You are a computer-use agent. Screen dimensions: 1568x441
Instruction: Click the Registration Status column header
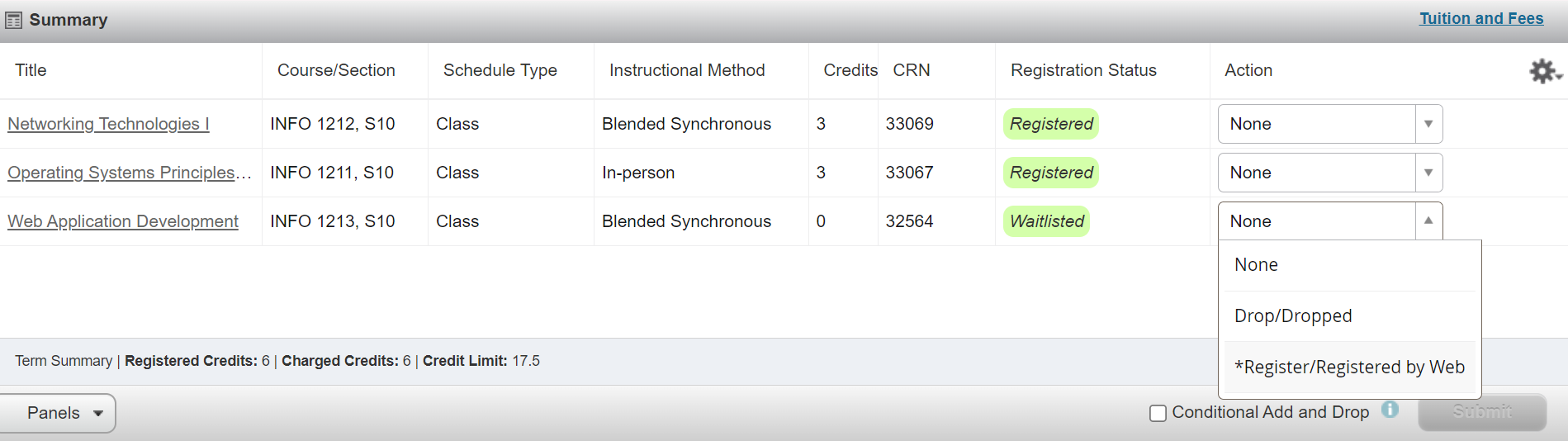1083,70
